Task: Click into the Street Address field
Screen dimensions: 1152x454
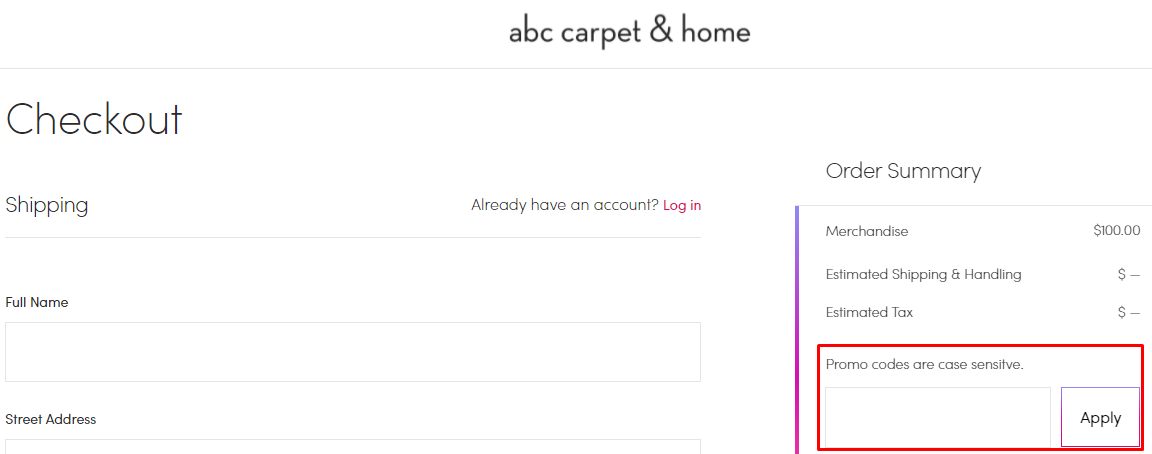Action: 352,446
